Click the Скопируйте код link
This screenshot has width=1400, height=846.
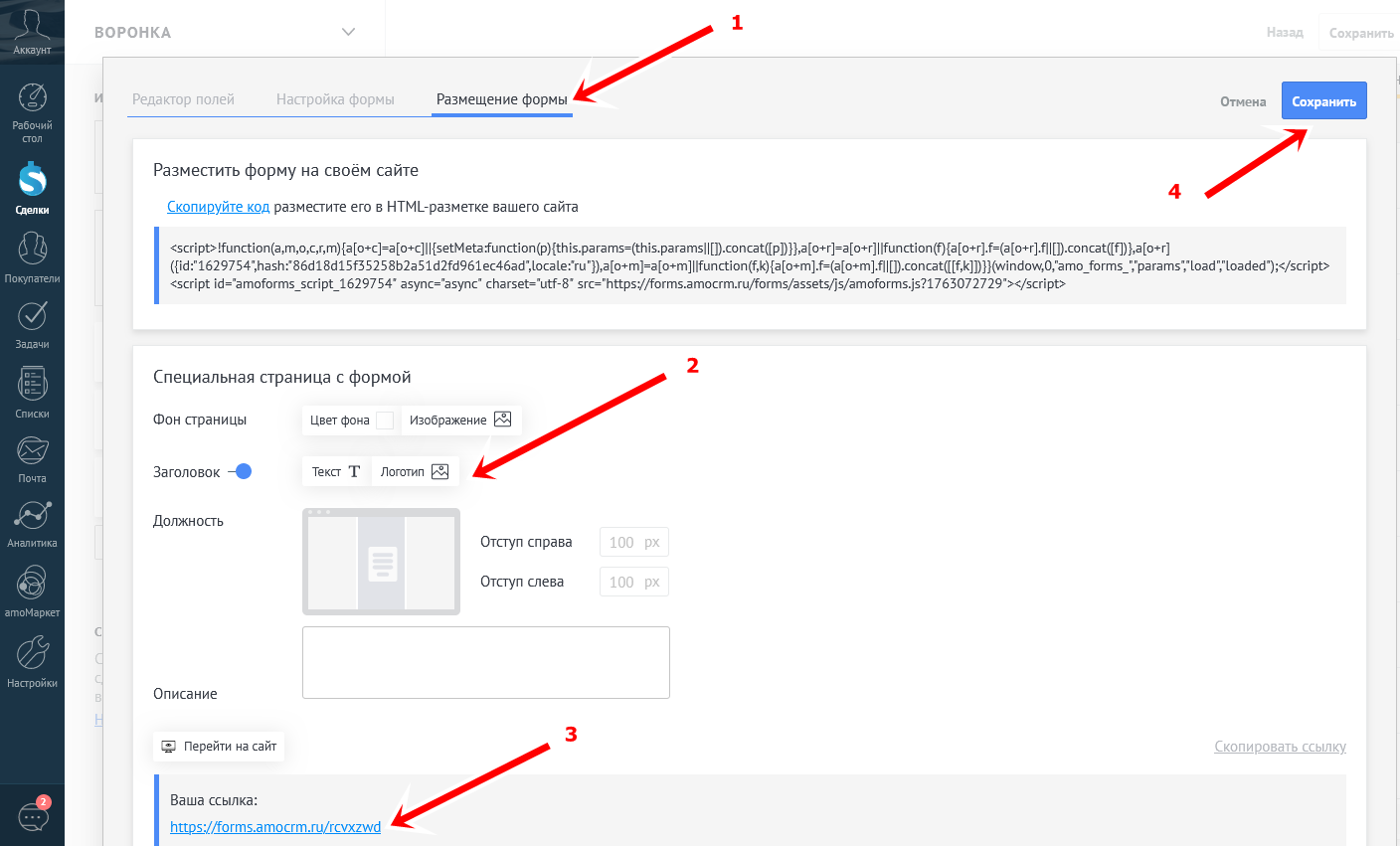(x=218, y=207)
